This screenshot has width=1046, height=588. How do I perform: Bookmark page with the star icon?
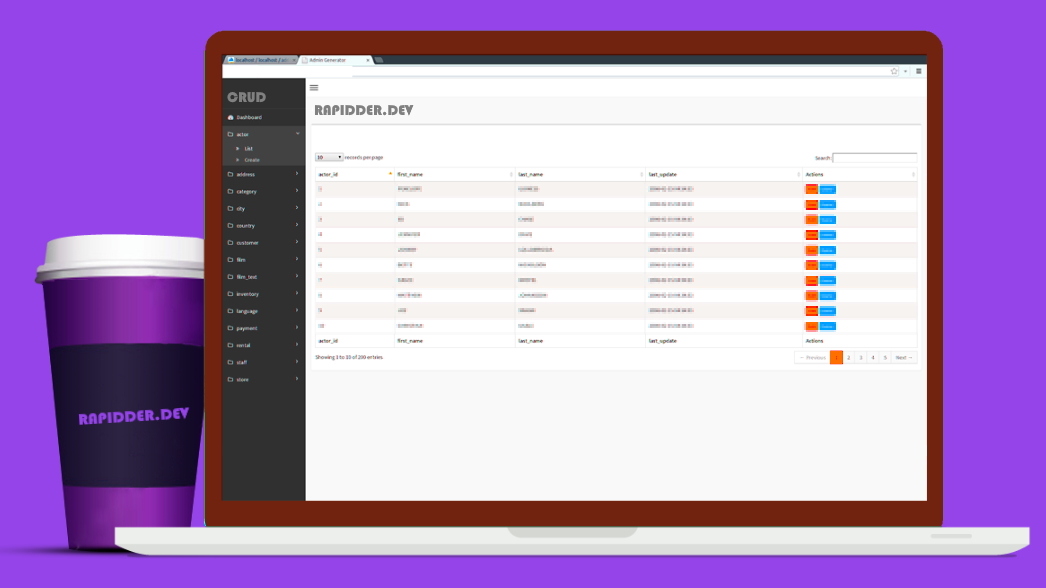[x=894, y=71]
